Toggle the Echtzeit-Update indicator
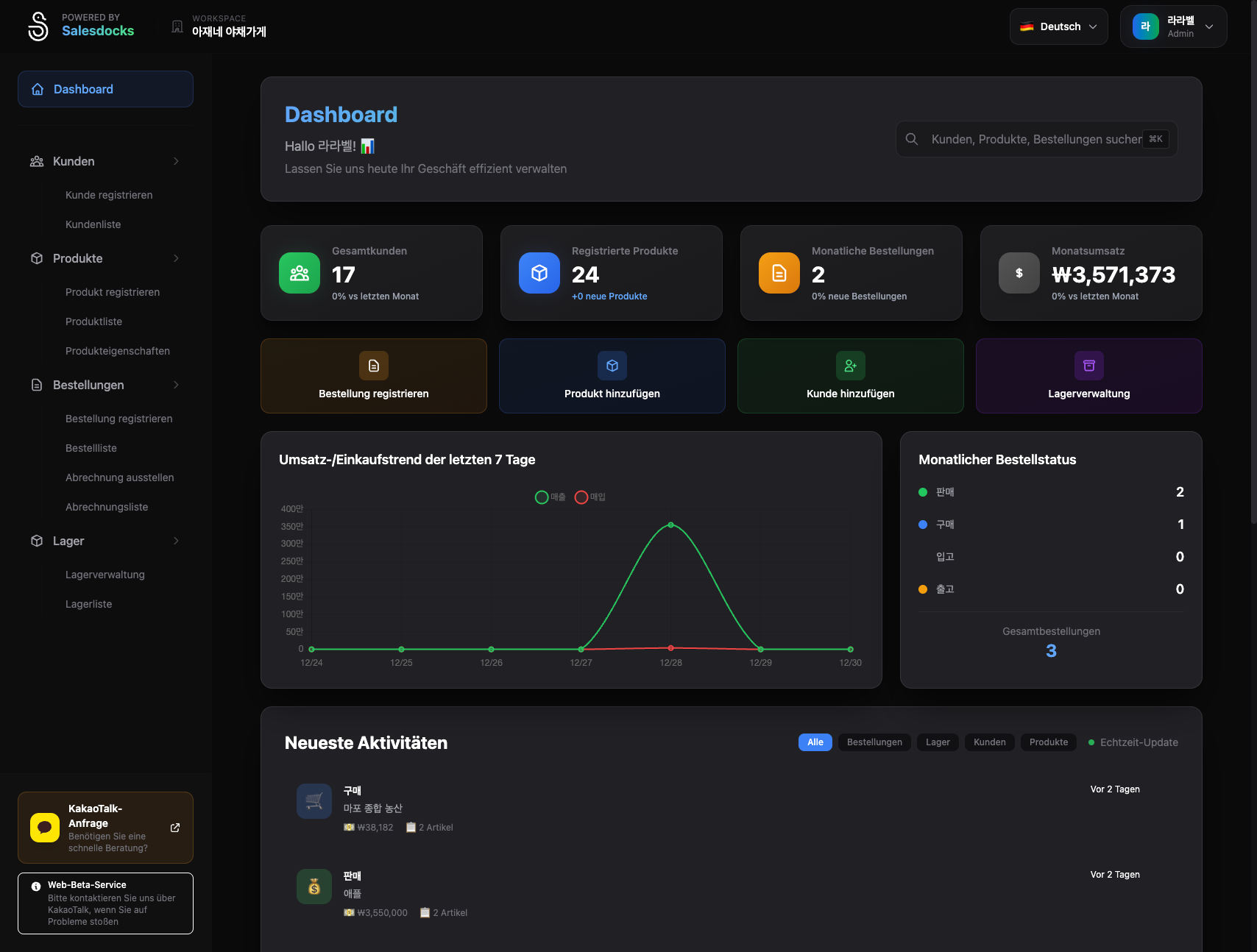This screenshot has width=1257, height=952. tap(1133, 742)
